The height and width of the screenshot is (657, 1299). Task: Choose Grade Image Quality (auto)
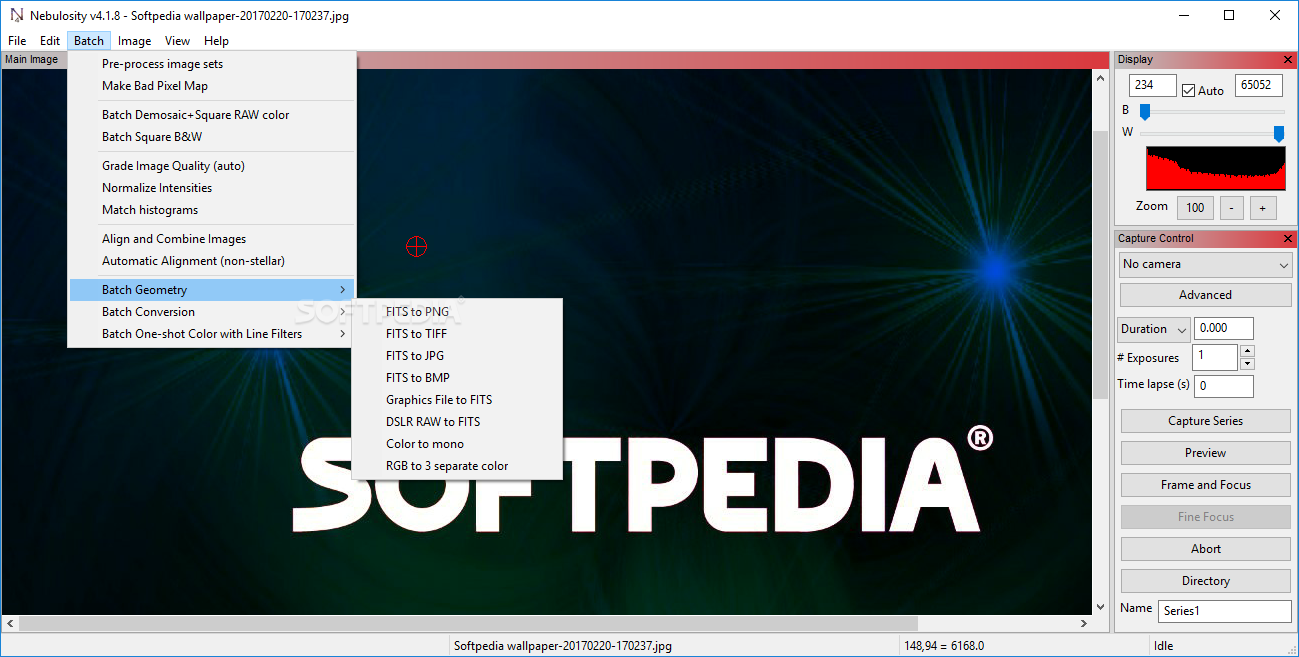(x=211, y=166)
